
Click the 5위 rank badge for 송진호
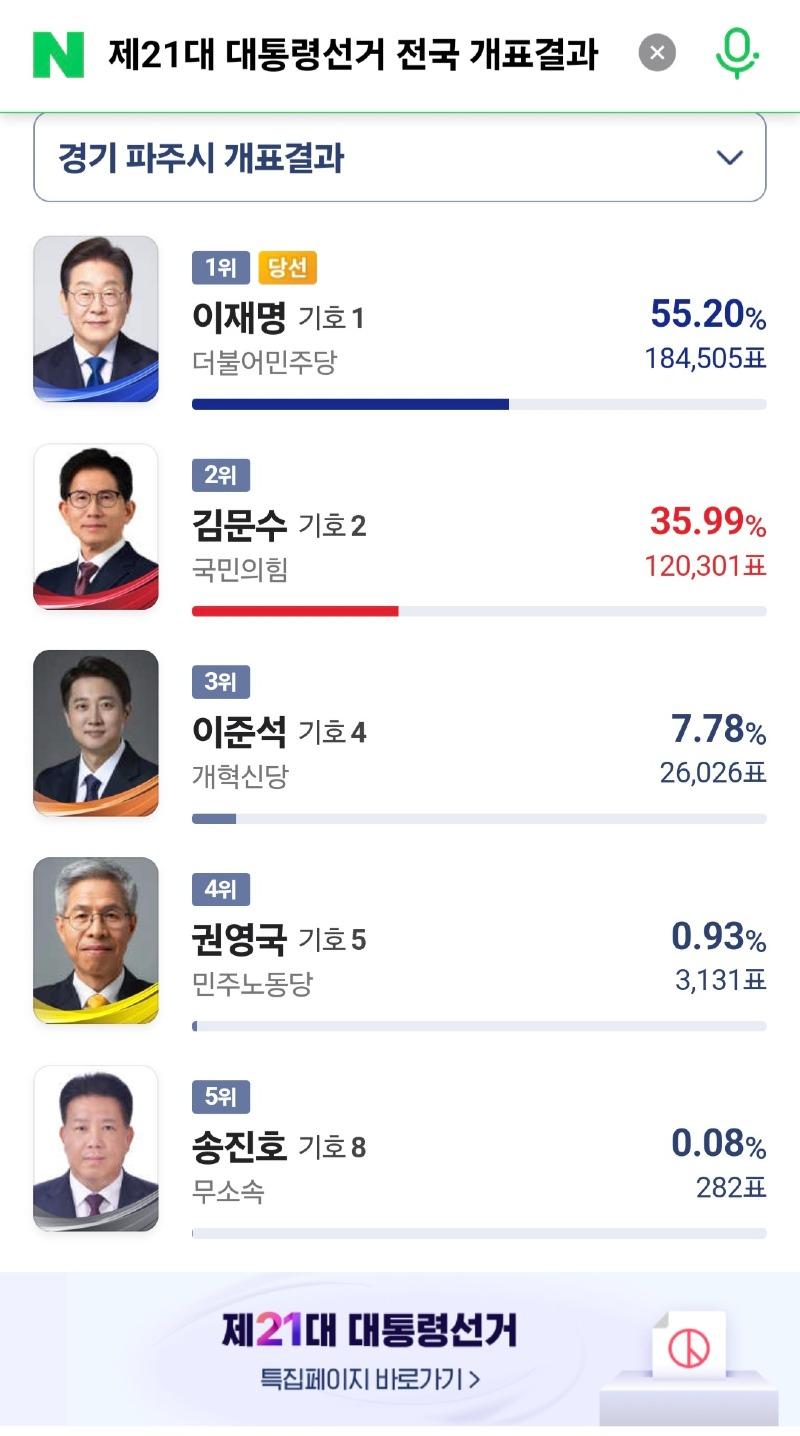(x=221, y=1097)
